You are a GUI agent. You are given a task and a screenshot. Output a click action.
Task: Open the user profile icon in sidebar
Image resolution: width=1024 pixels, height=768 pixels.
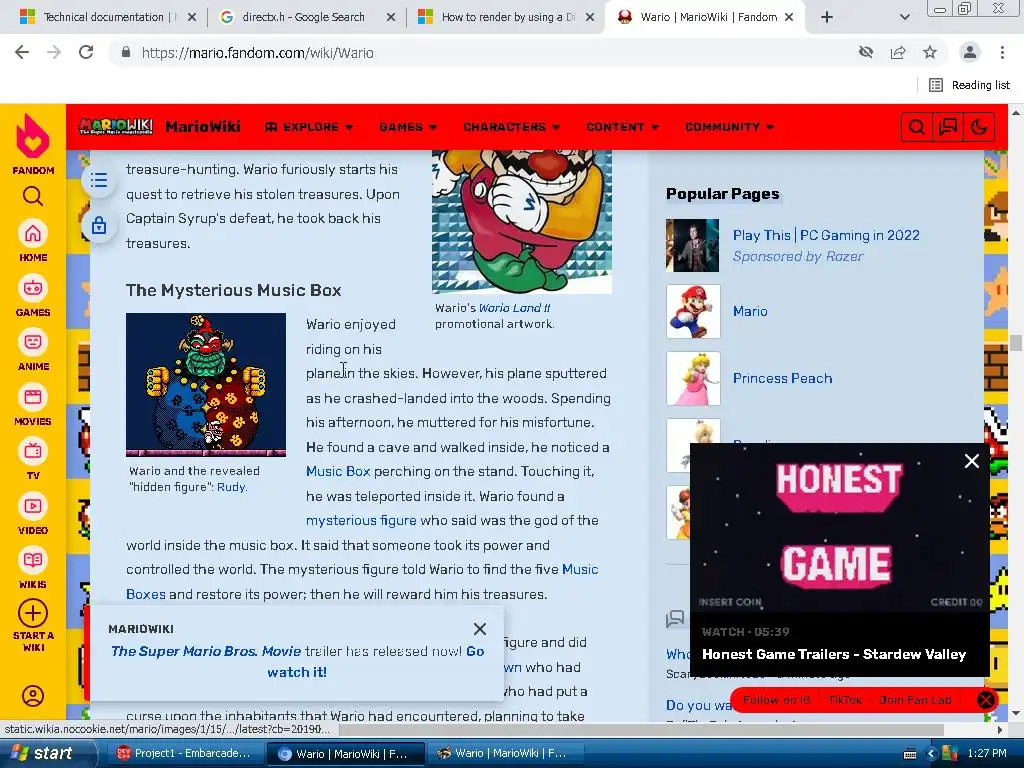point(33,696)
